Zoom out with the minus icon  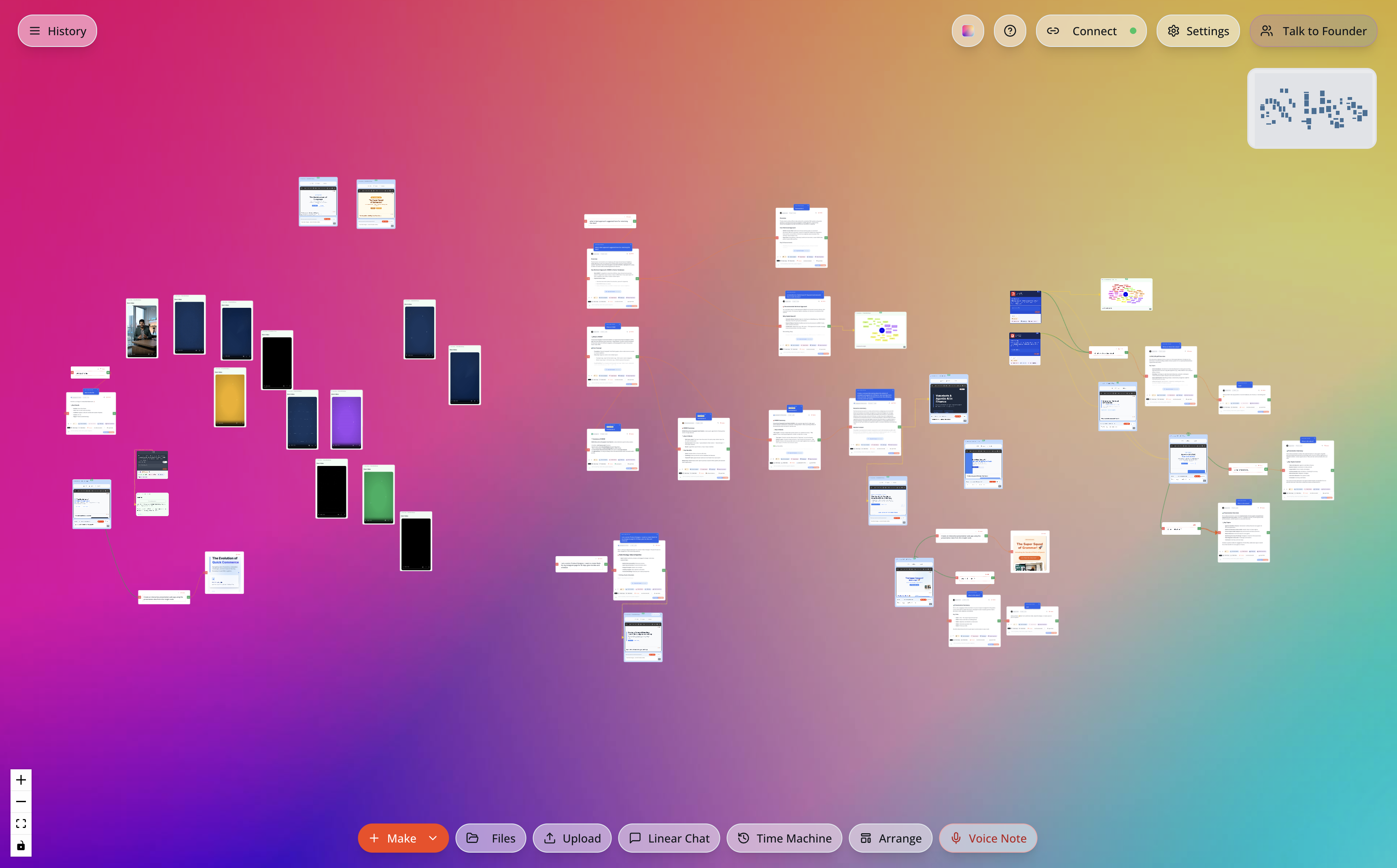[21, 801]
